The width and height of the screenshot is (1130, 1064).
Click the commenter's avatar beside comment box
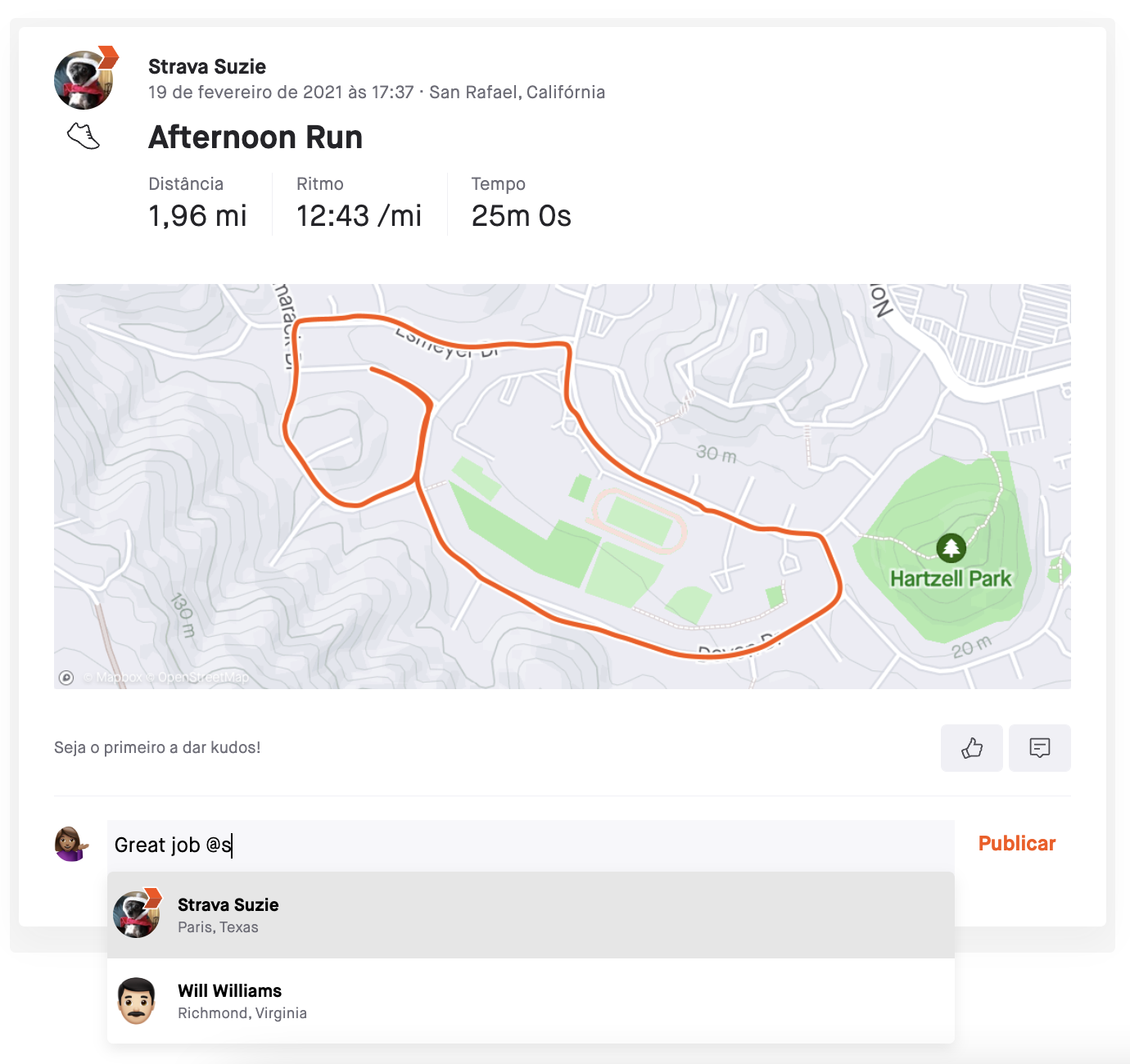click(71, 844)
